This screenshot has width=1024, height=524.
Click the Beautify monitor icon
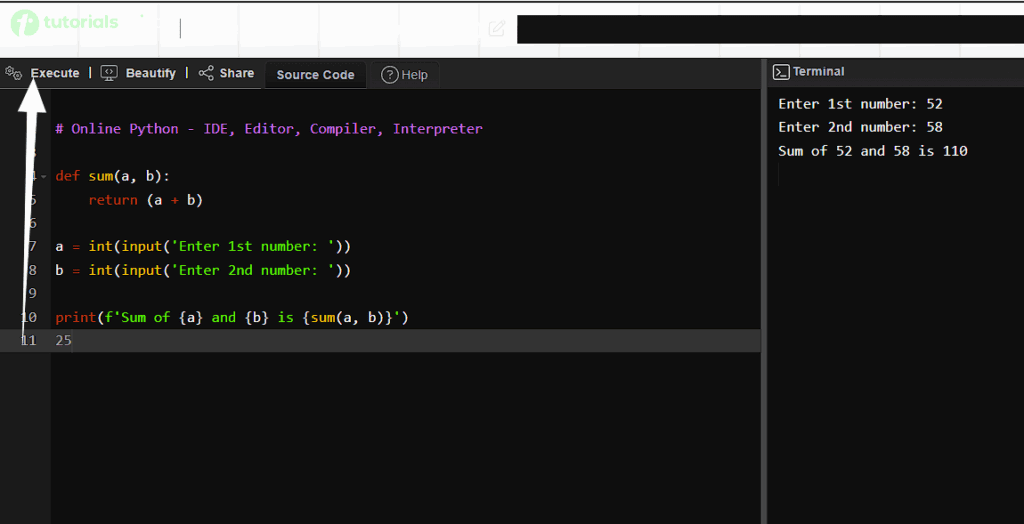(x=109, y=73)
